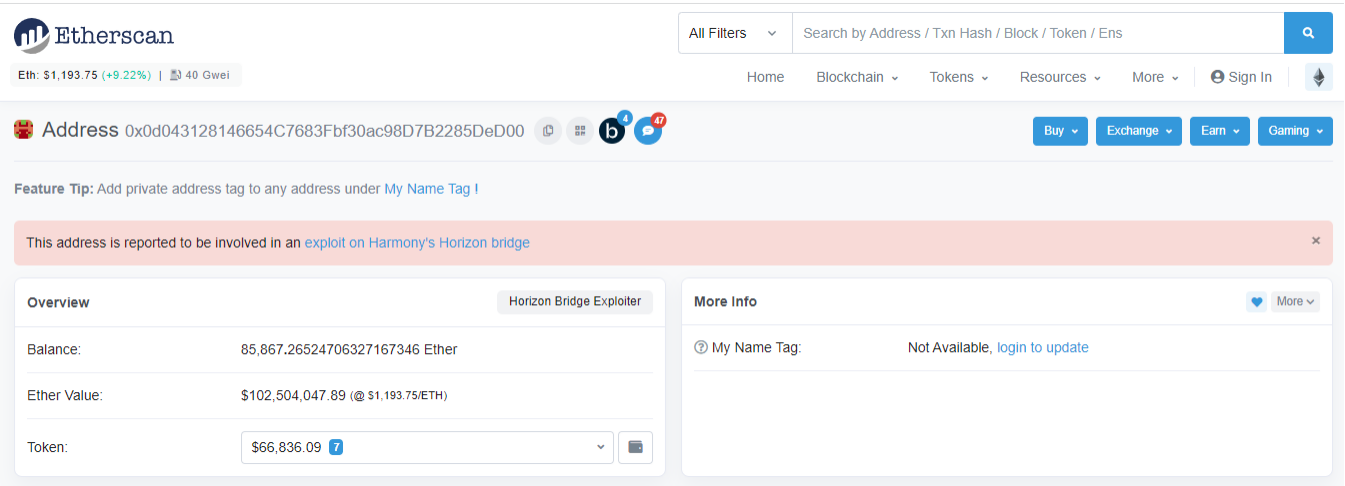Expand the Token holdings dropdown
Viewport: 1345px width, 486px height.
tap(427, 447)
